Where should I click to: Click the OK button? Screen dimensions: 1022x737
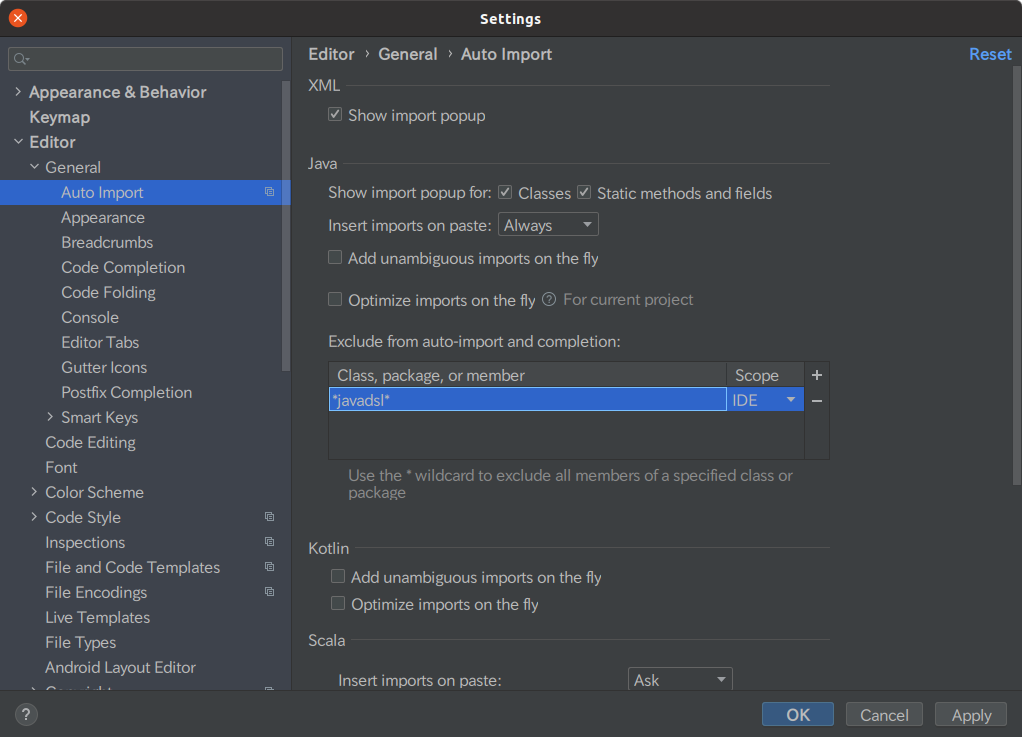click(x=797, y=714)
